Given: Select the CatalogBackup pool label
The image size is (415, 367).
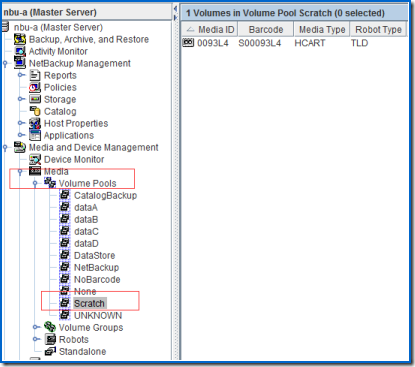Looking at the screenshot, I should pyautogui.click(x=105, y=195).
